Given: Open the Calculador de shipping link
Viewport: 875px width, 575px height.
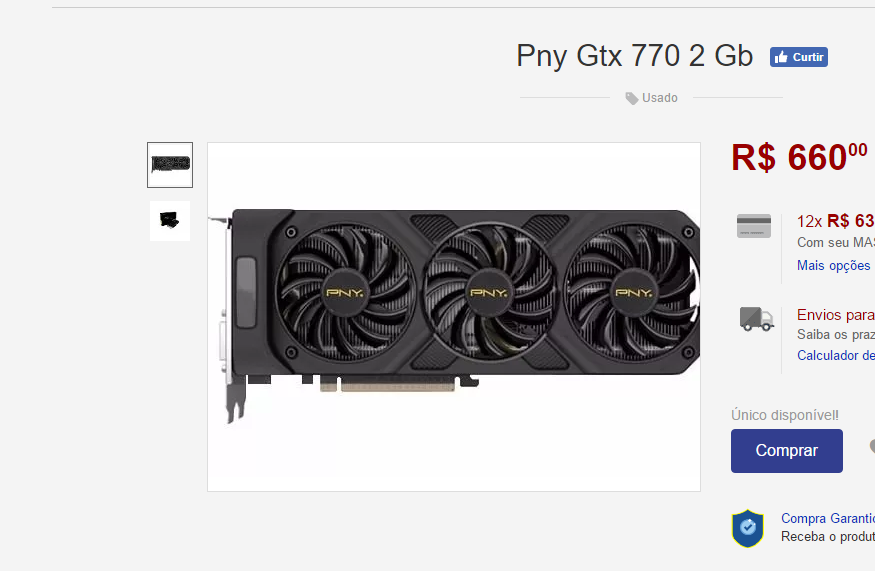Looking at the screenshot, I should tap(836, 355).
